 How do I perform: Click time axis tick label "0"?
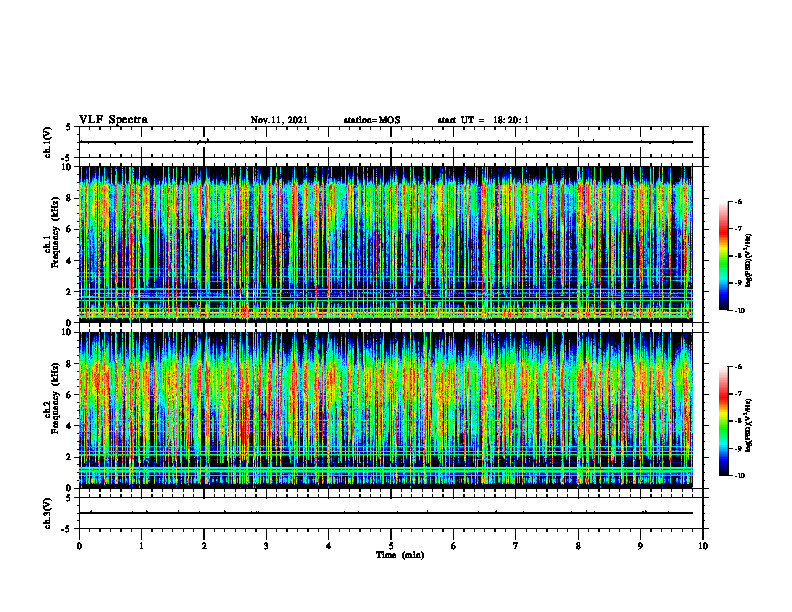(x=79, y=546)
